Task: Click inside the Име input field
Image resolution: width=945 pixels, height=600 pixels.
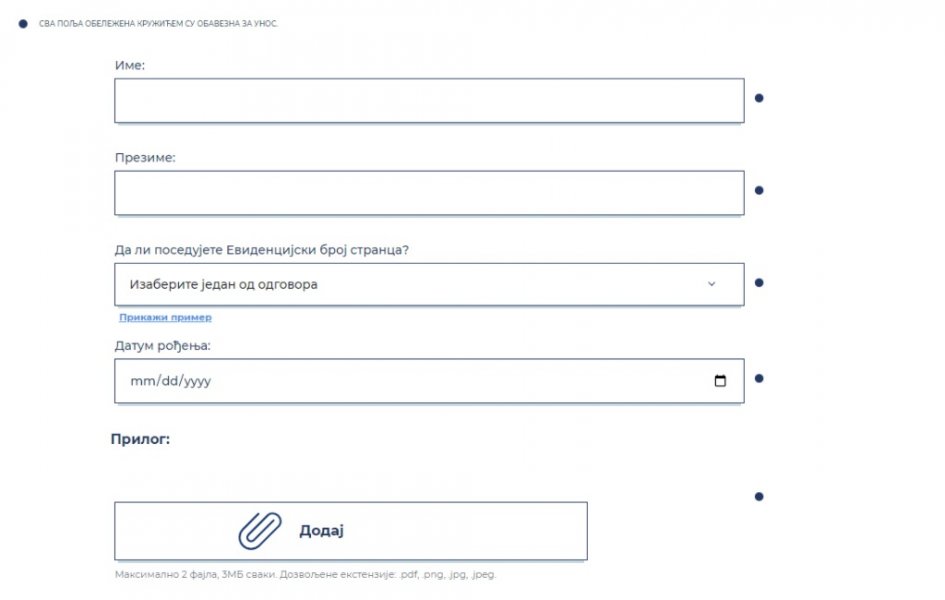Action: click(430, 100)
